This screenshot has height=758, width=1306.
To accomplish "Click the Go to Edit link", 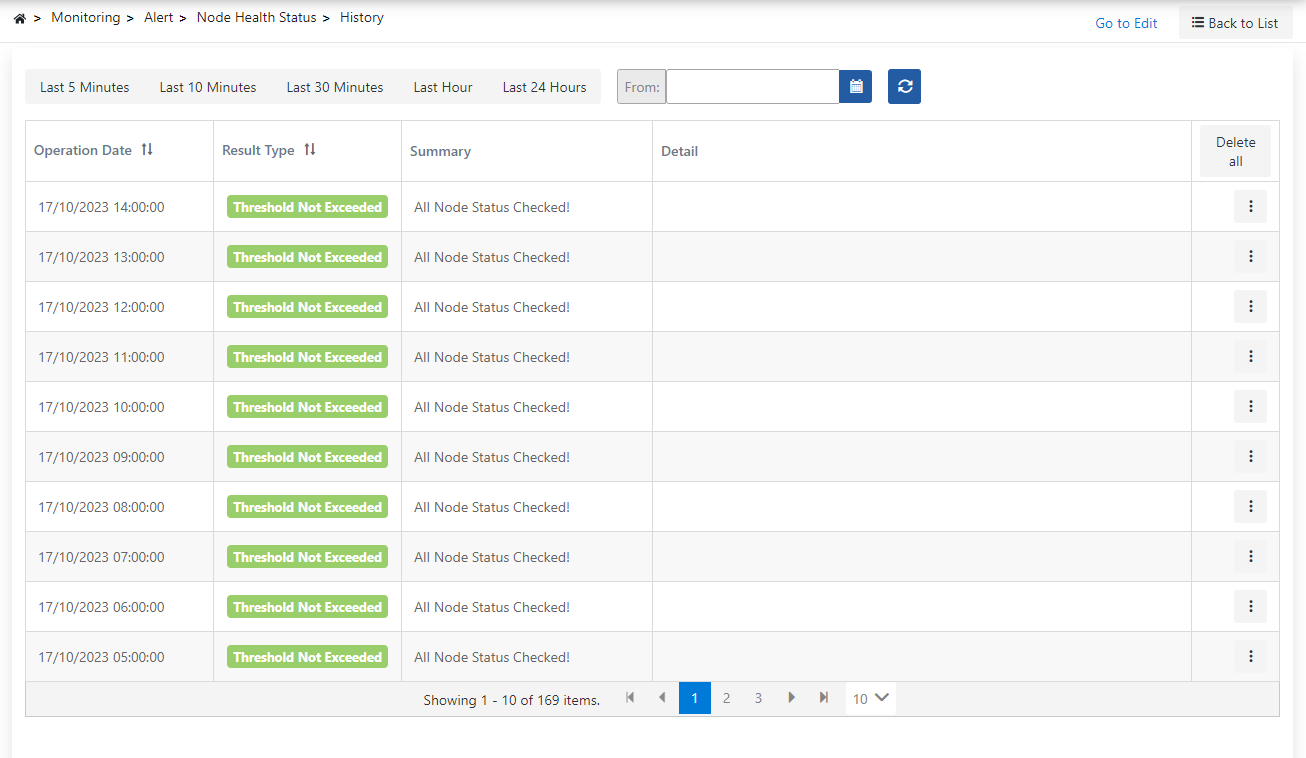I will pyautogui.click(x=1126, y=23).
